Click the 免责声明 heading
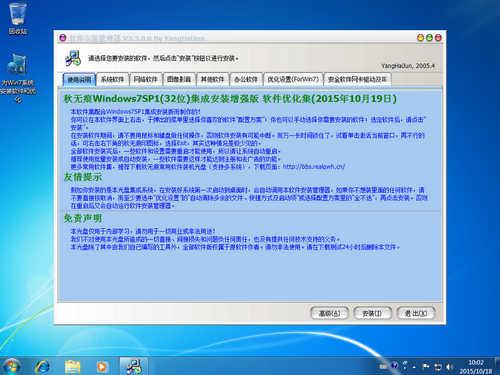 (x=83, y=219)
